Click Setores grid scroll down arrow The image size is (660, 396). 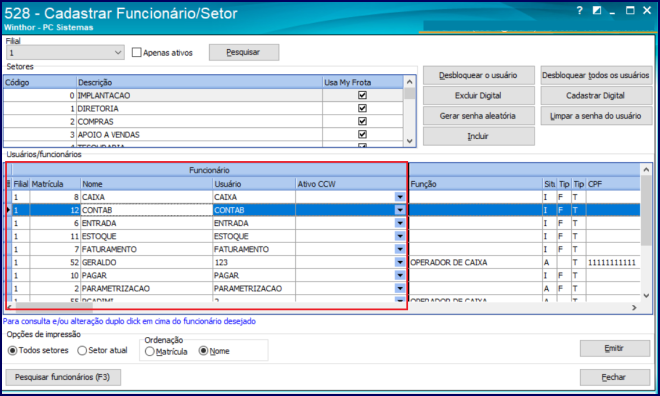click(x=410, y=141)
